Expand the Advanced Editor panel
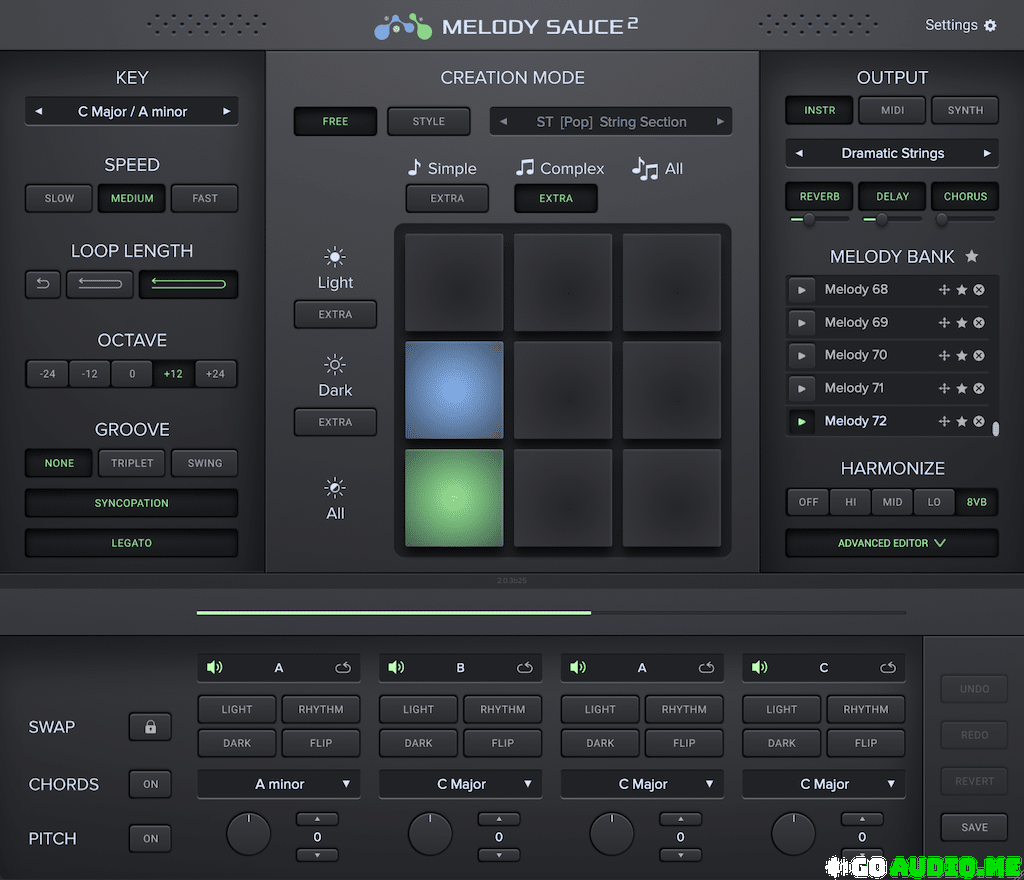Viewport: 1024px width, 880px height. (891, 543)
